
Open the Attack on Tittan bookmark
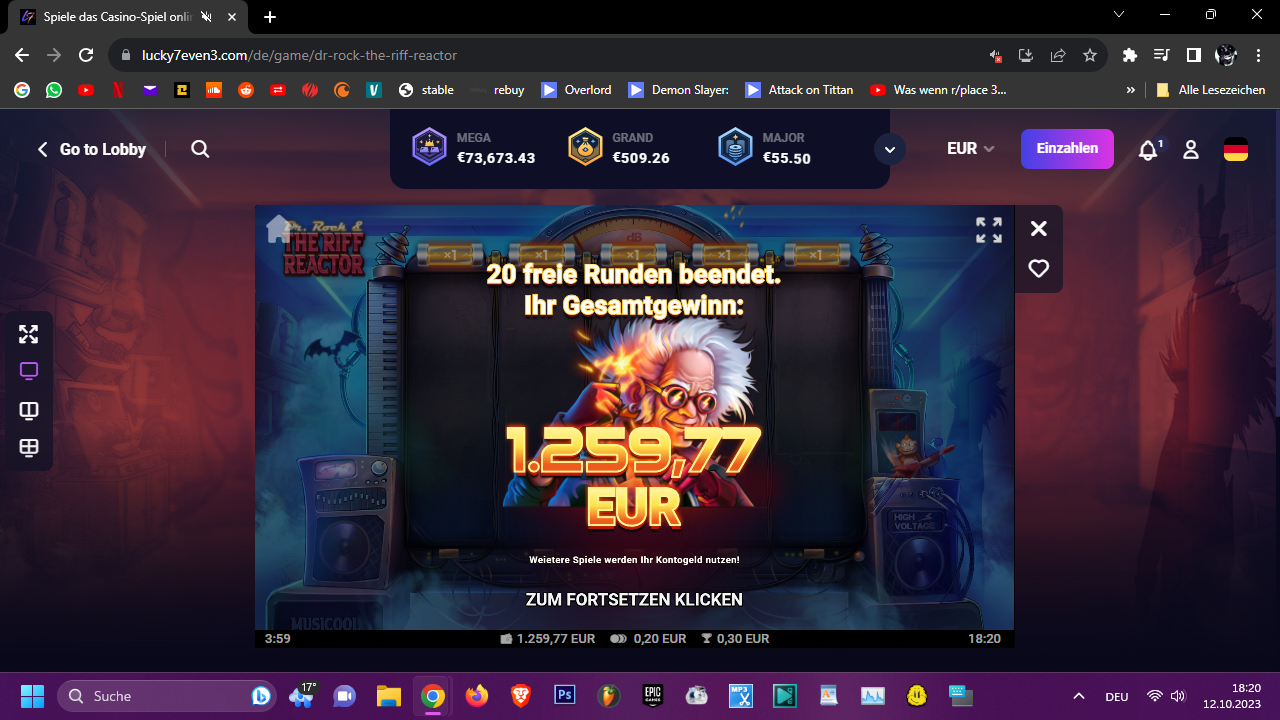coord(799,90)
